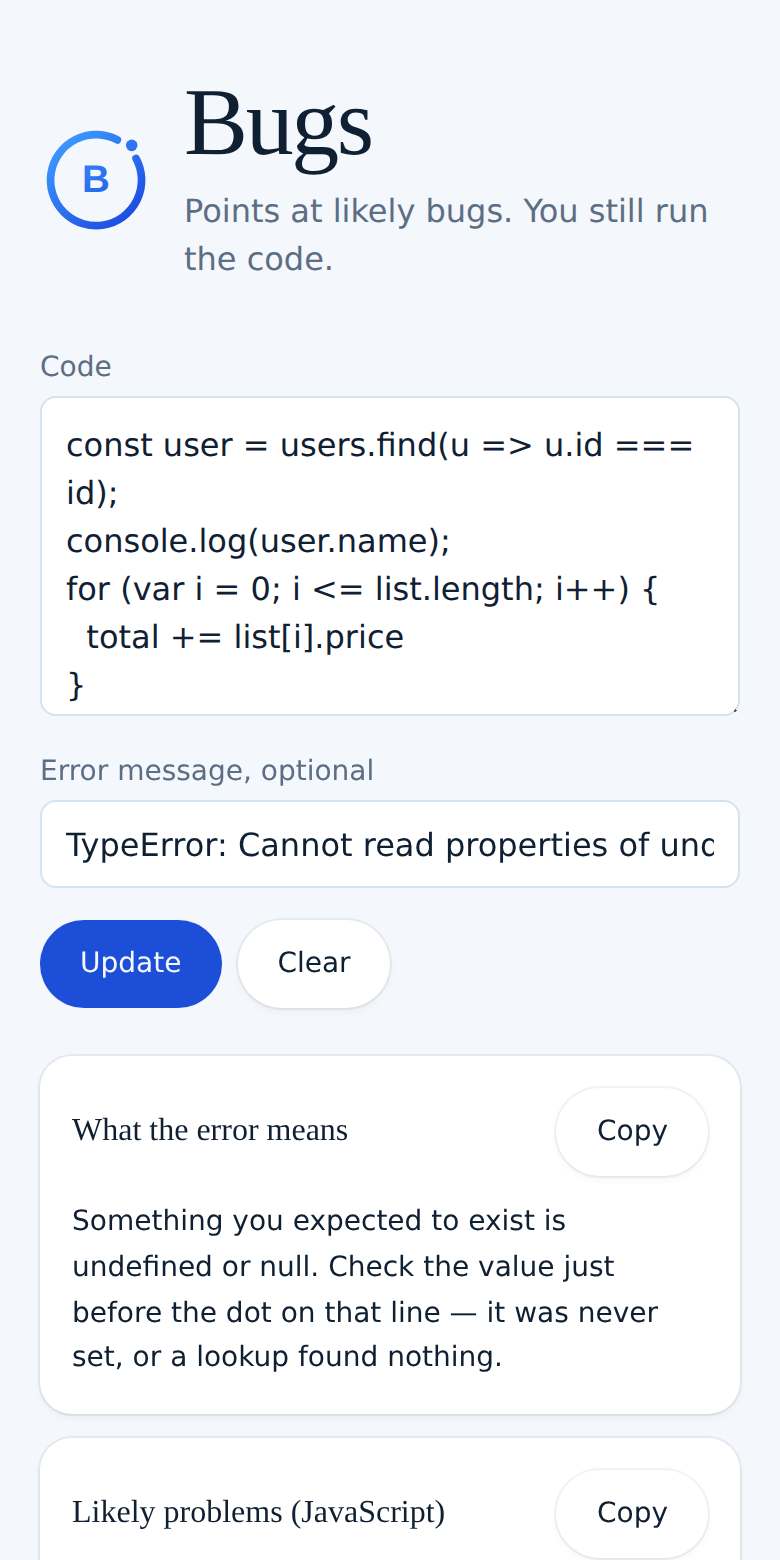This screenshot has height=1560, width=780.
Task: Click the 'Likely problems (JavaScript)' heading
Action: [x=258, y=1512]
